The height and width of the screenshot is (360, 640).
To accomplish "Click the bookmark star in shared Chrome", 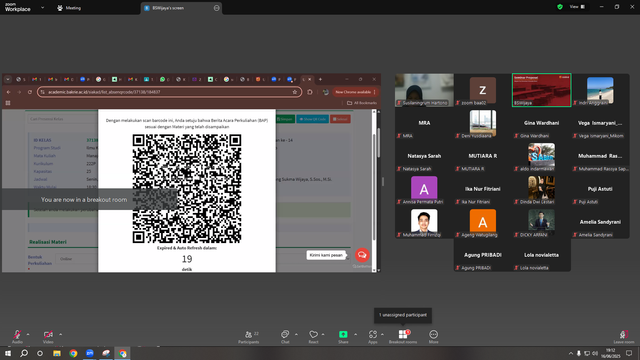I will [295, 92].
